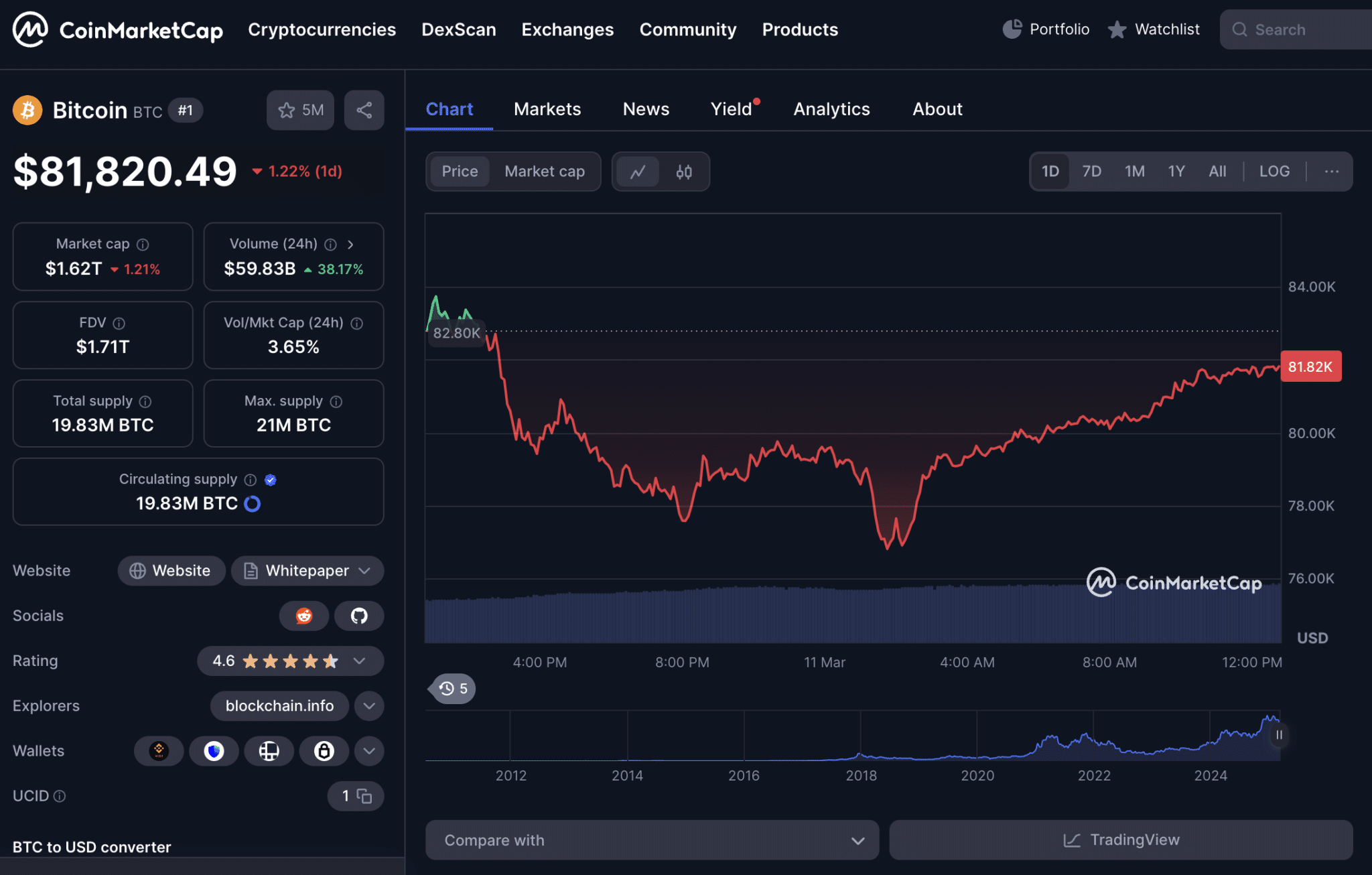Toggle LOG scale

(x=1274, y=172)
